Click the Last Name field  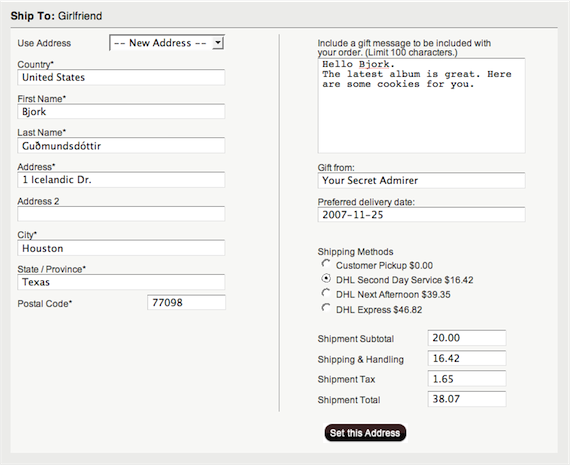point(121,146)
